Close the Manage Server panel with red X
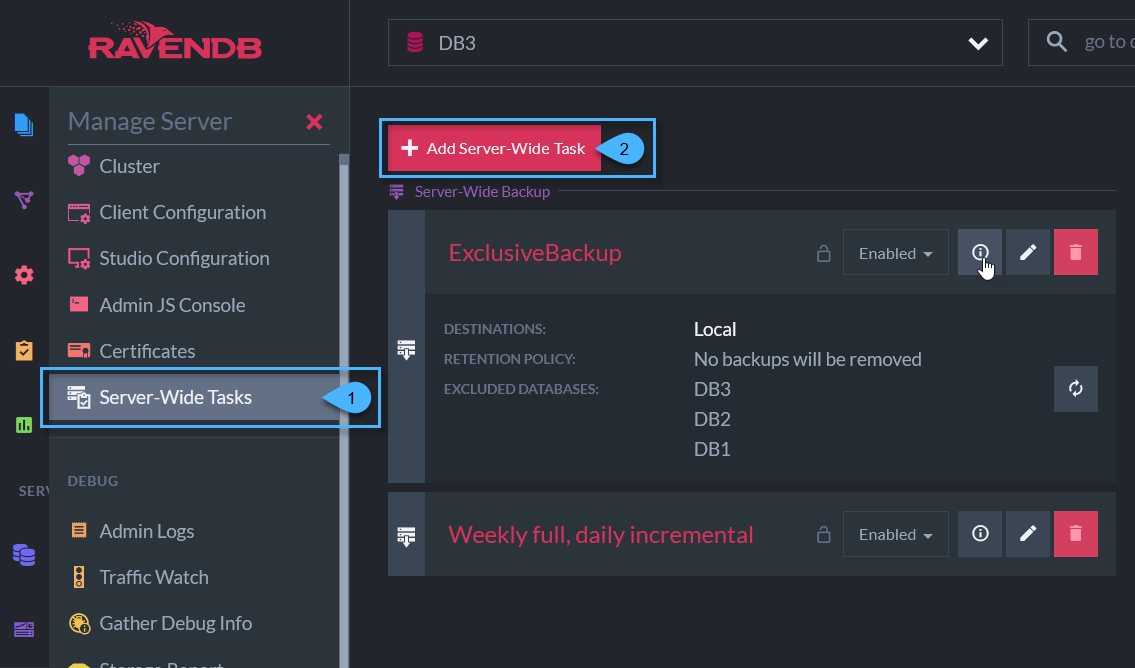Image resolution: width=1135 pixels, height=668 pixels. pyautogui.click(x=314, y=122)
